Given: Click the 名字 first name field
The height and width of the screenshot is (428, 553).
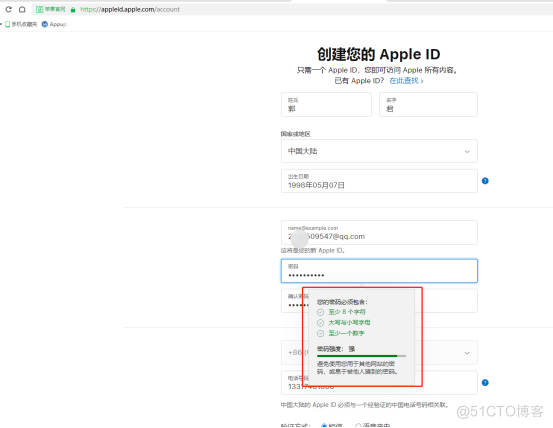Looking at the screenshot, I should [x=428, y=104].
